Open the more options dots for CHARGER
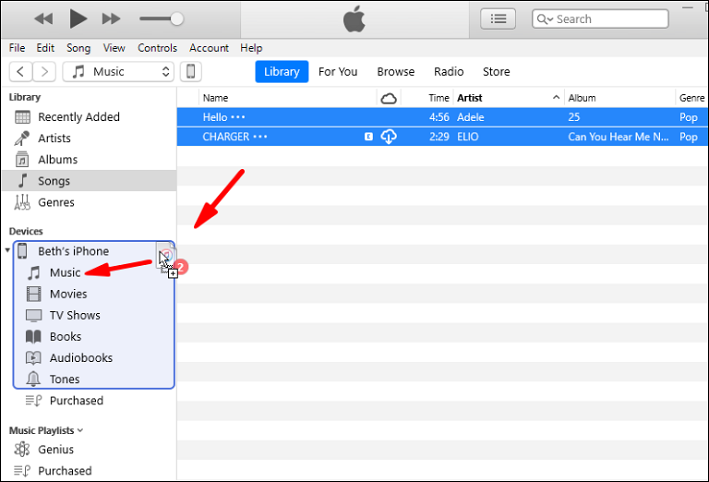 pos(260,137)
